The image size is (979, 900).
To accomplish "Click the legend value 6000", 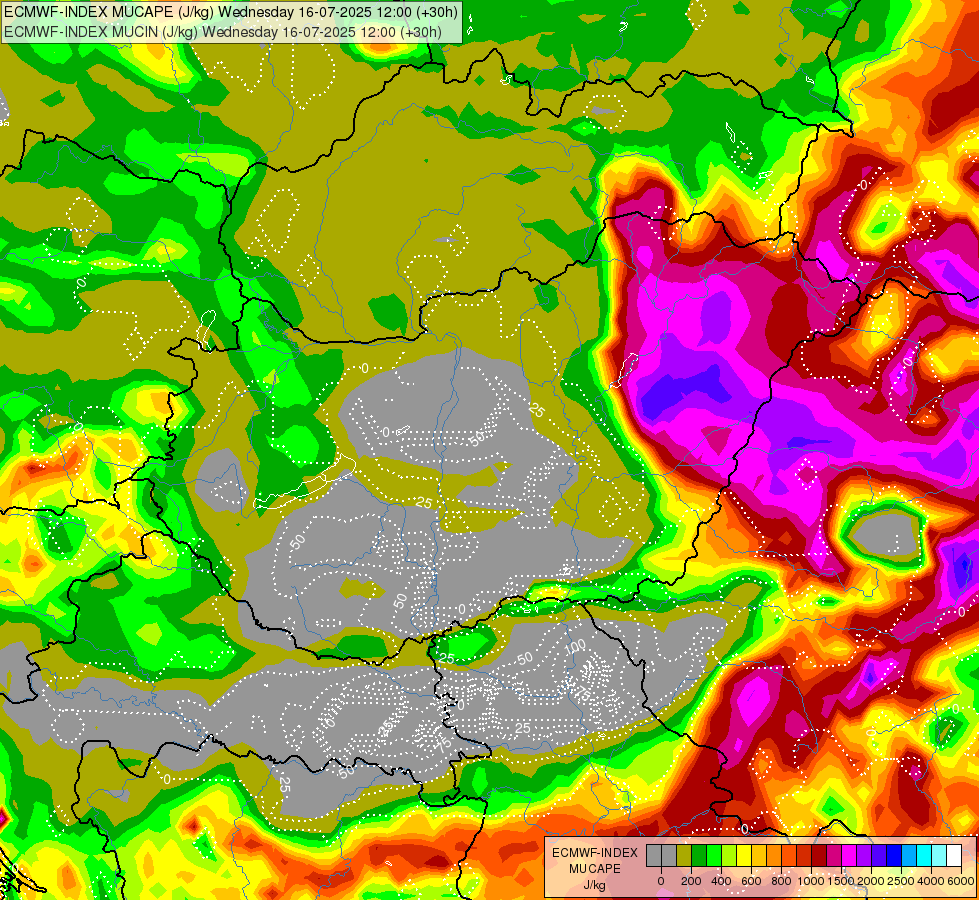I will point(962,881).
